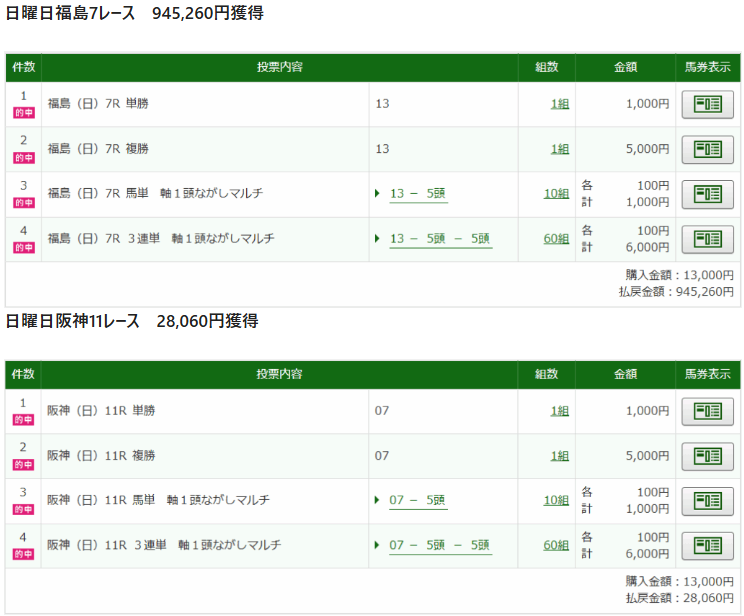Open 1組 link in Fukushima 7R 複勝 row

click(x=560, y=149)
